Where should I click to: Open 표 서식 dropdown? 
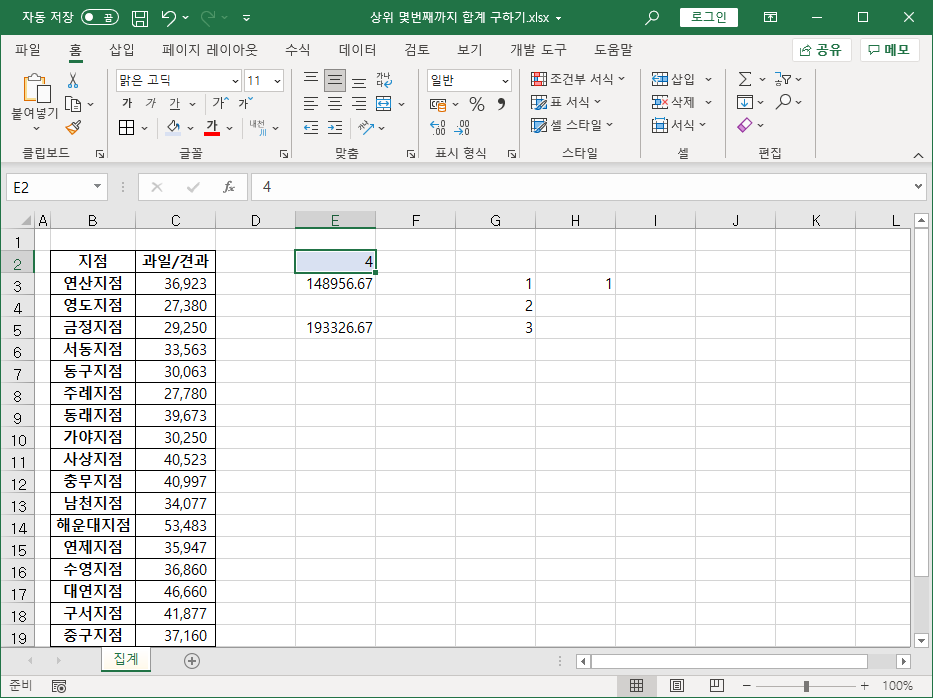(x=566, y=102)
